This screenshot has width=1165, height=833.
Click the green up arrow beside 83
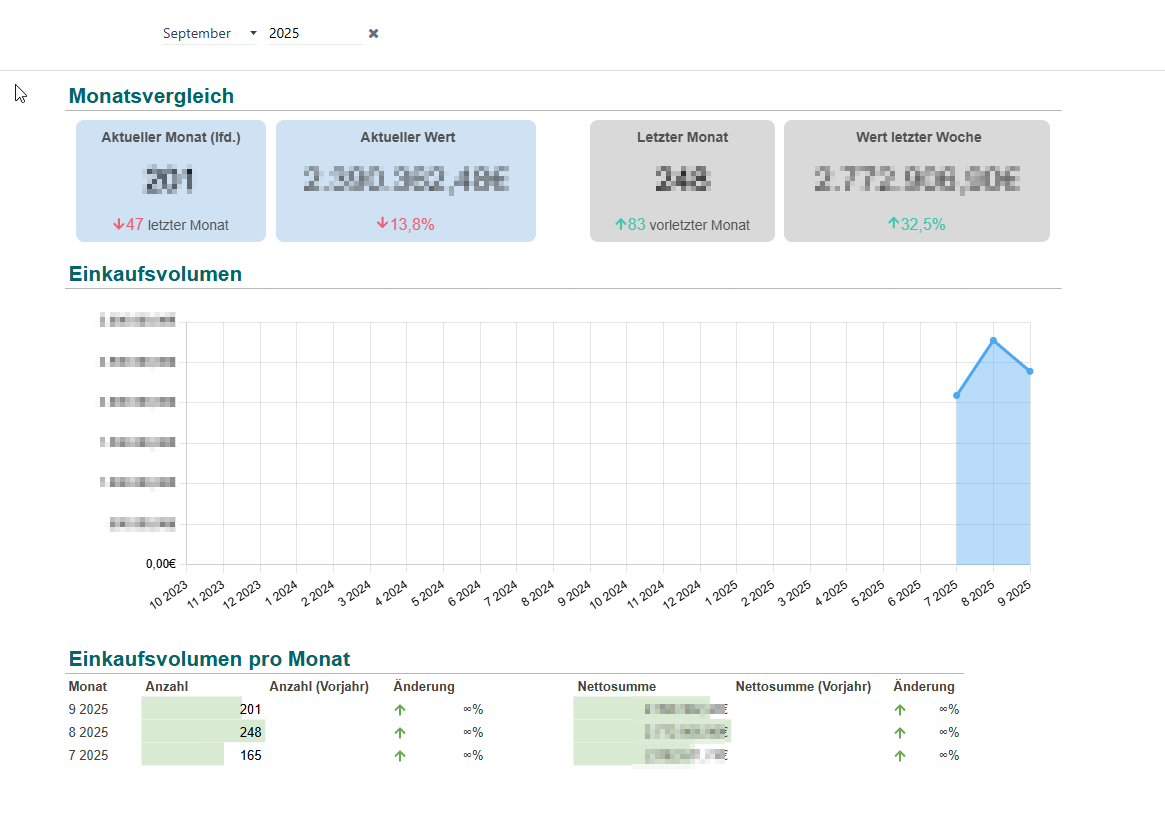click(x=620, y=224)
